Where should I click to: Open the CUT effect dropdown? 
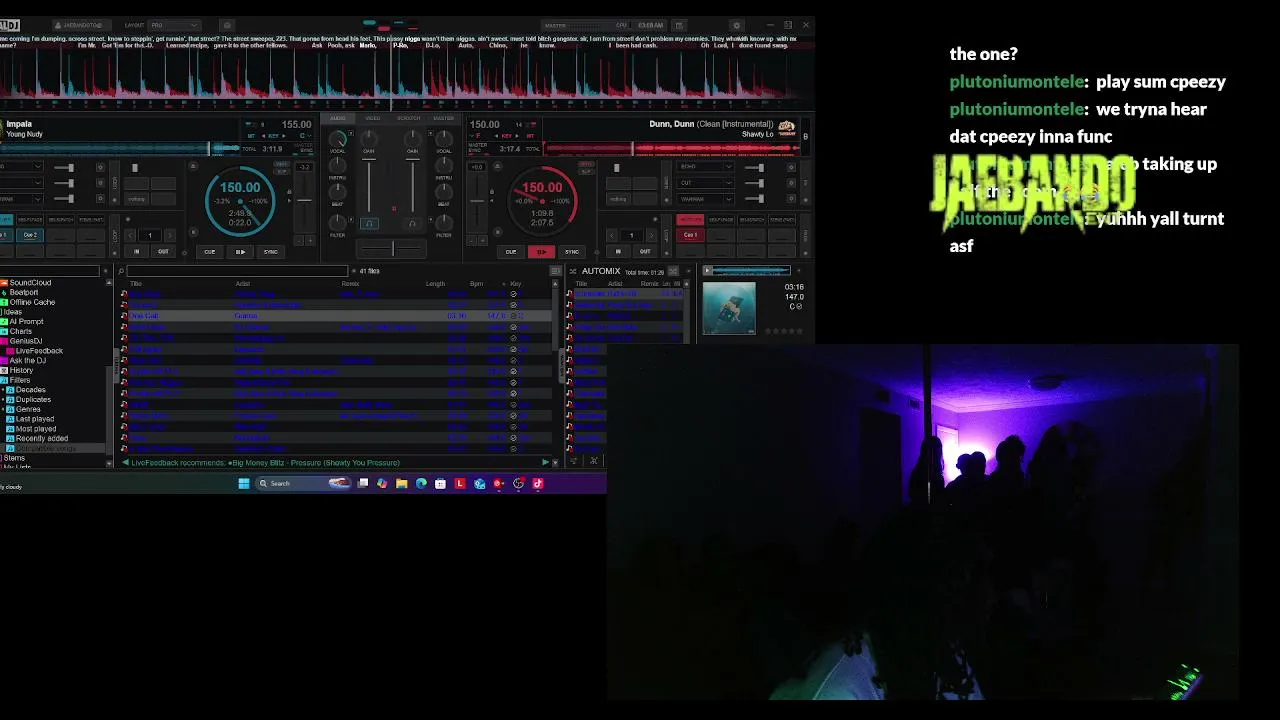tap(703, 183)
